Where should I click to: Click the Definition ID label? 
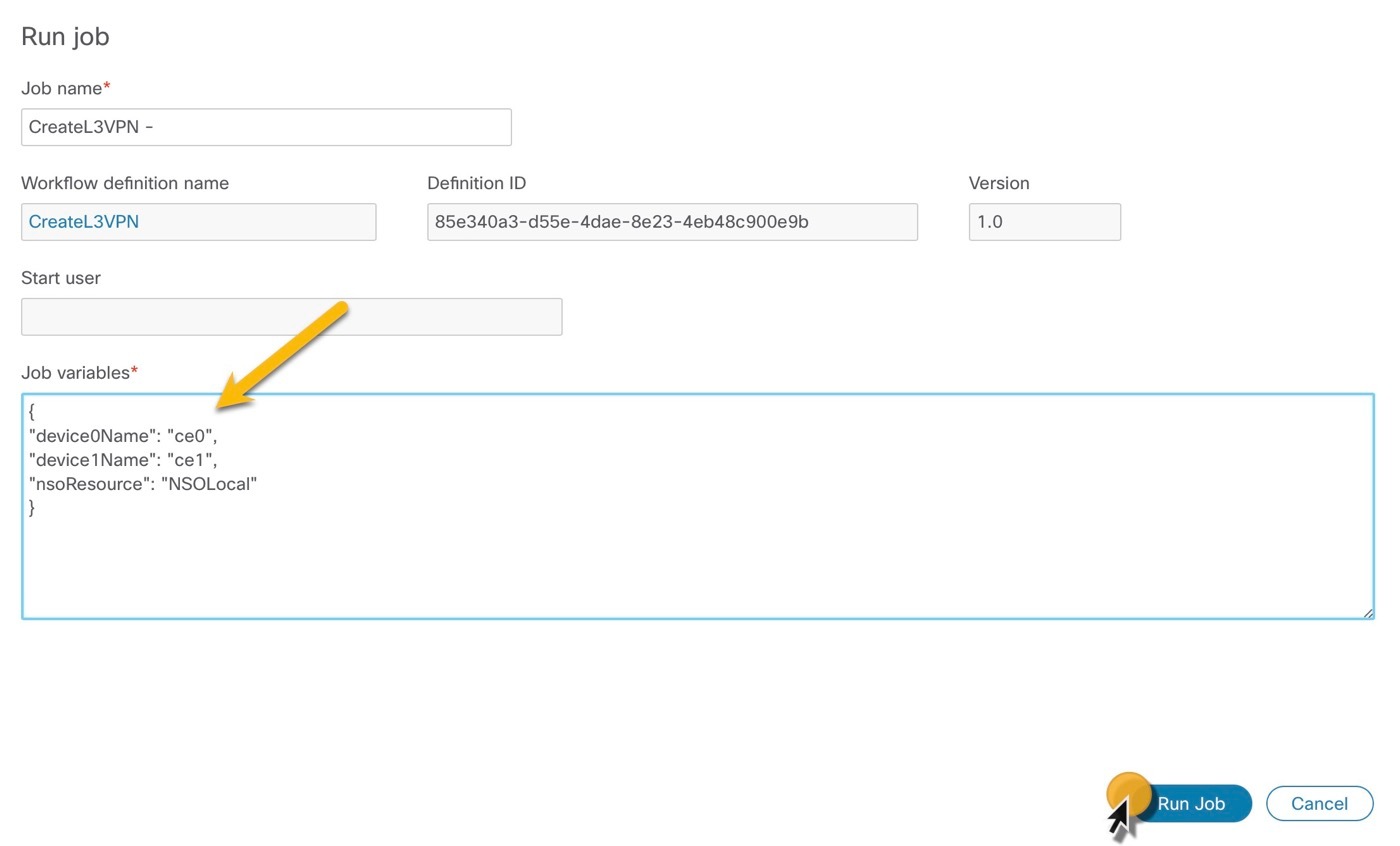coord(476,183)
